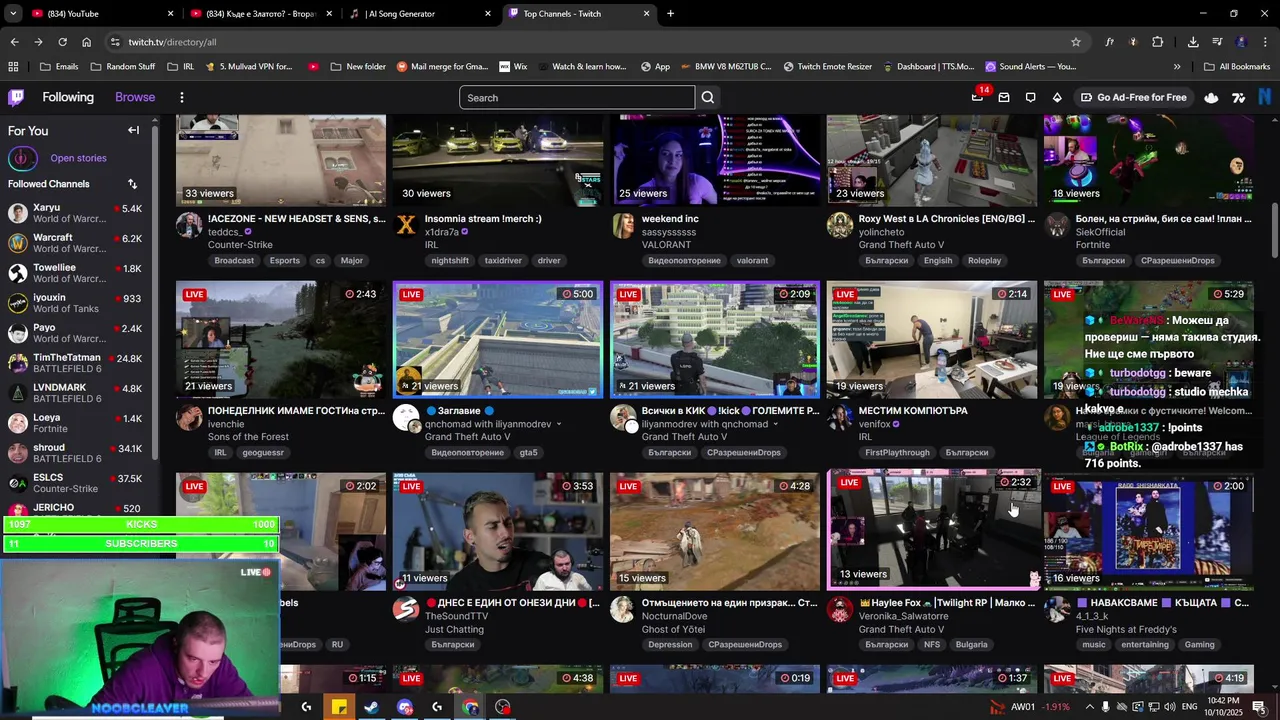Open the МЕСТИМ КОМПЮТЪРА stream thumbnail
Screen dimensions: 1280x720
(x=932, y=339)
